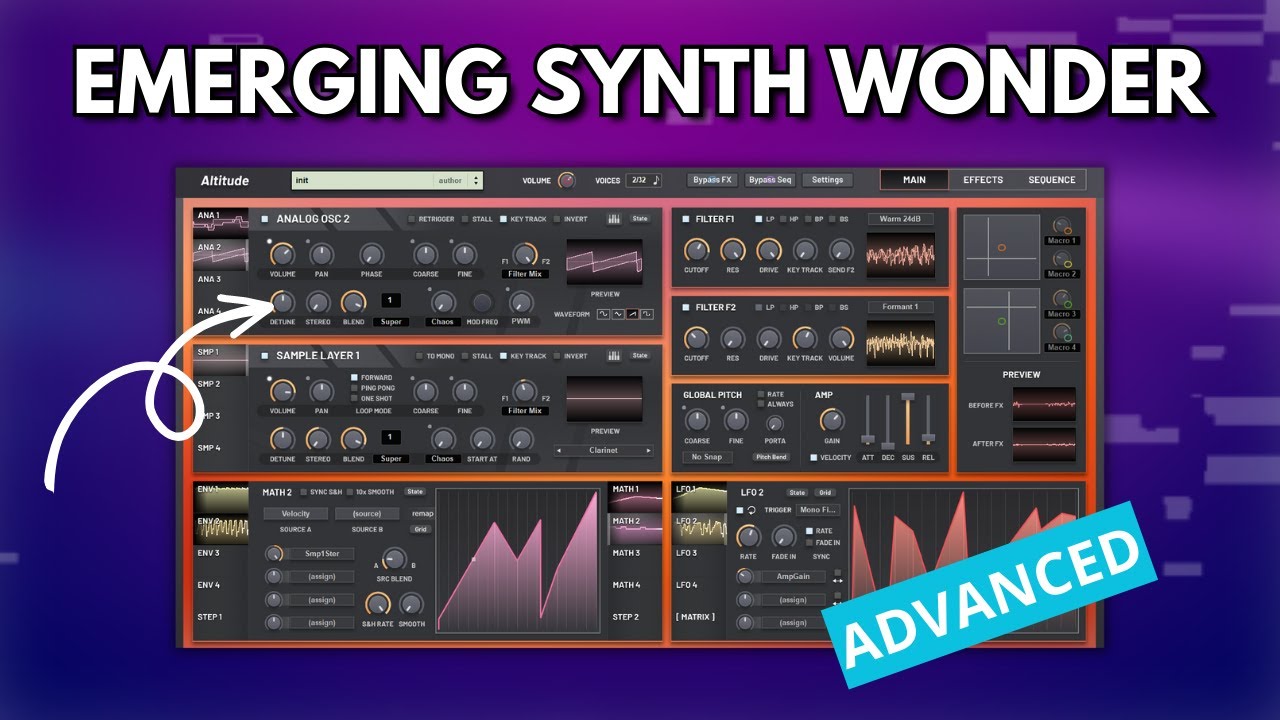Open keyboard range icon in Sample Layer 1

(613, 356)
